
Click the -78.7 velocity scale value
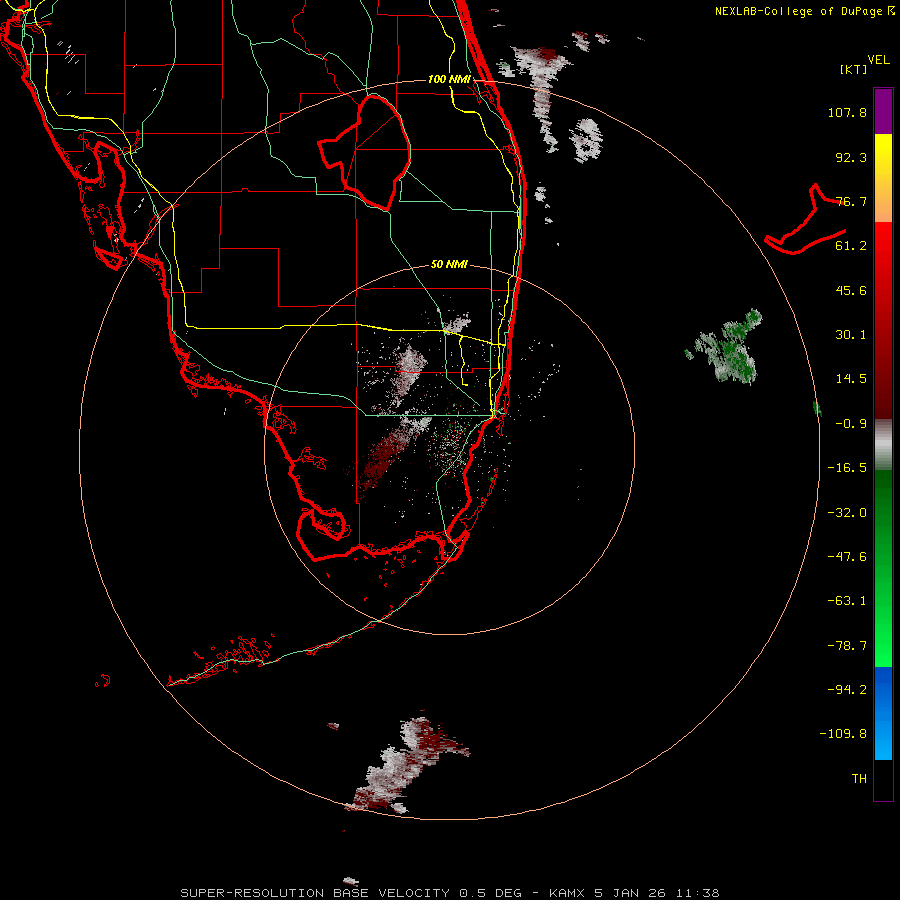click(x=847, y=646)
